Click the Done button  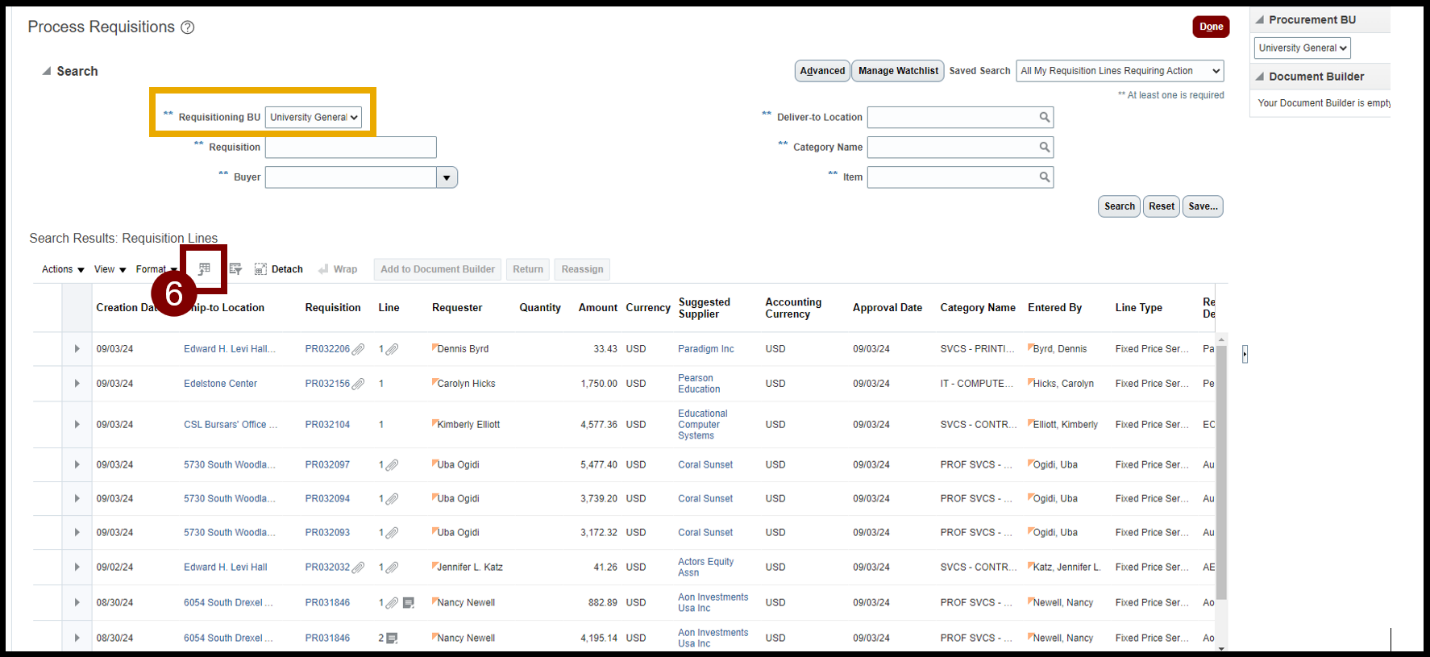click(x=1210, y=27)
